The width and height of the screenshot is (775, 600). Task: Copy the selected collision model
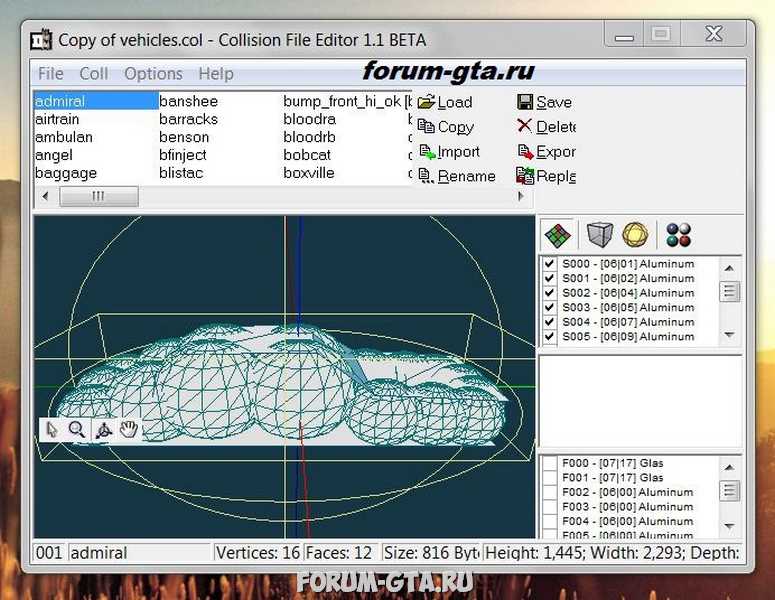coord(446,127)
